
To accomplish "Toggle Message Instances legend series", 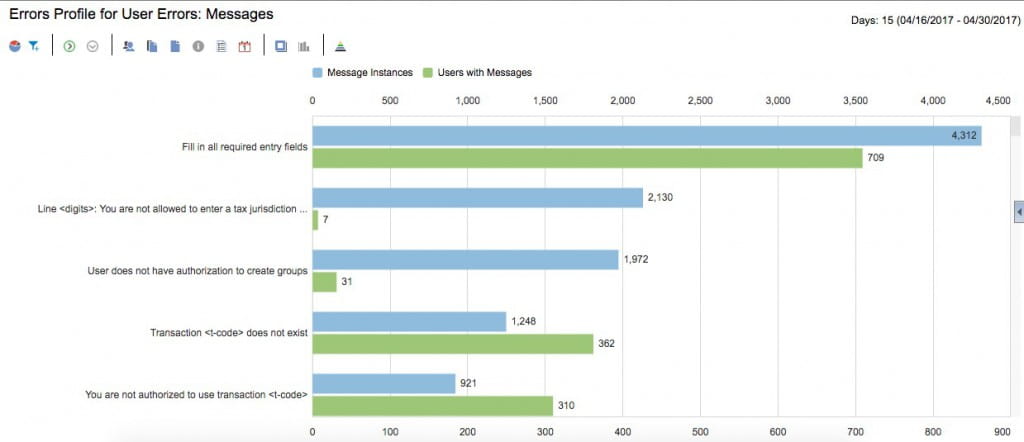I will pos(361,73).
